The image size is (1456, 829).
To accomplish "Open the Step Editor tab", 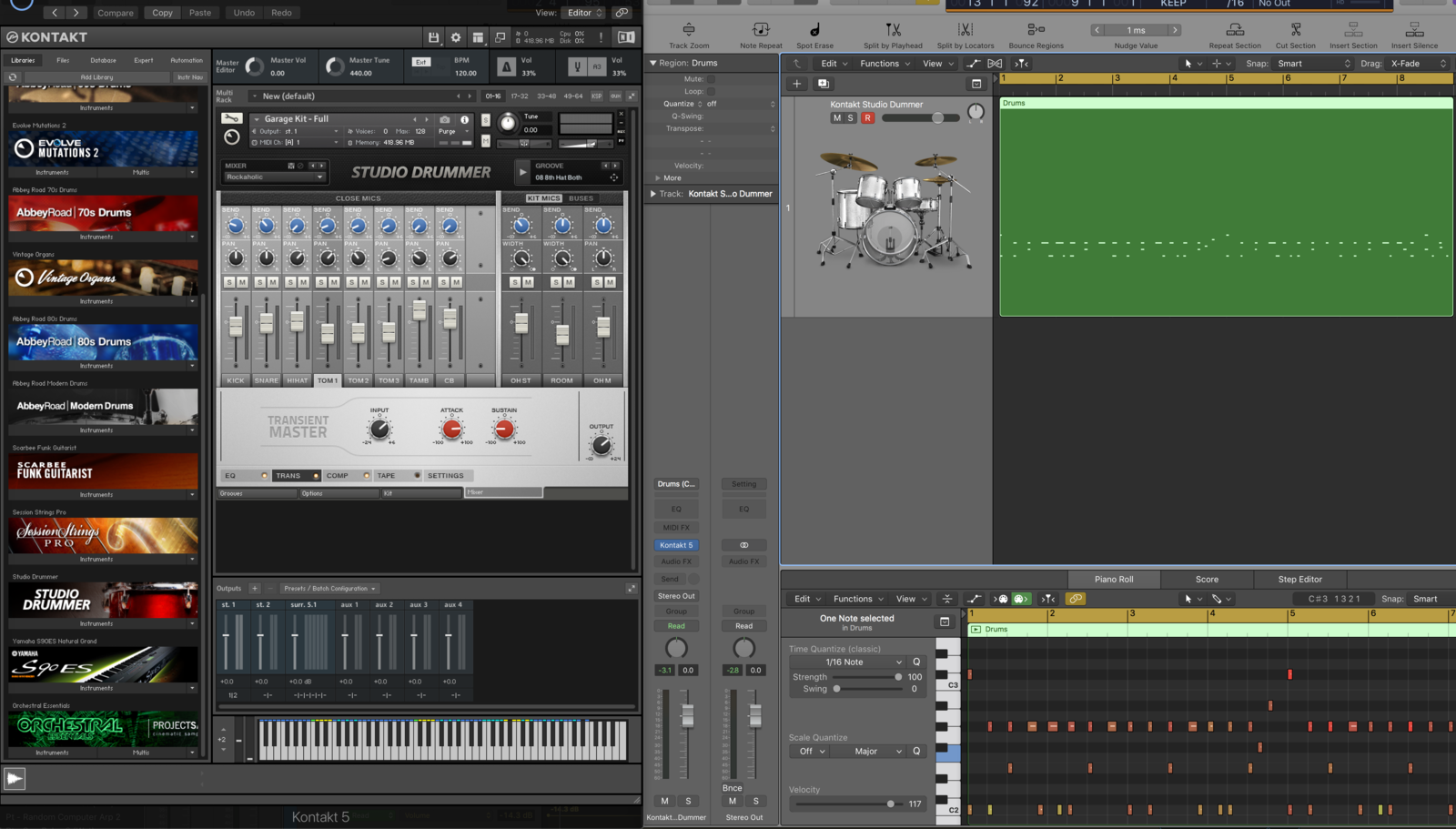I will click(1299, 579).
